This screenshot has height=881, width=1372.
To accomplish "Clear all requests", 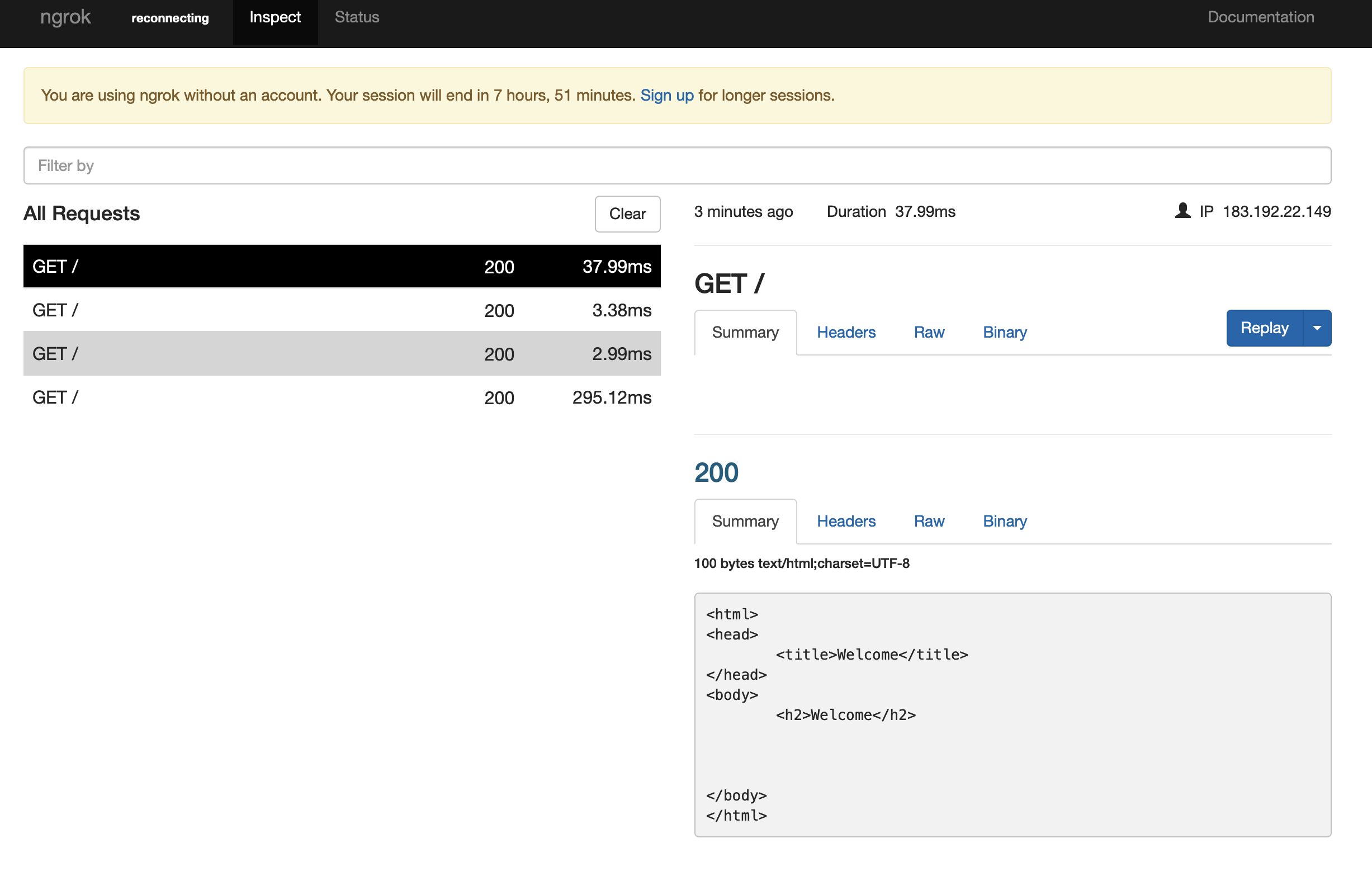I will tap(627, 214).
